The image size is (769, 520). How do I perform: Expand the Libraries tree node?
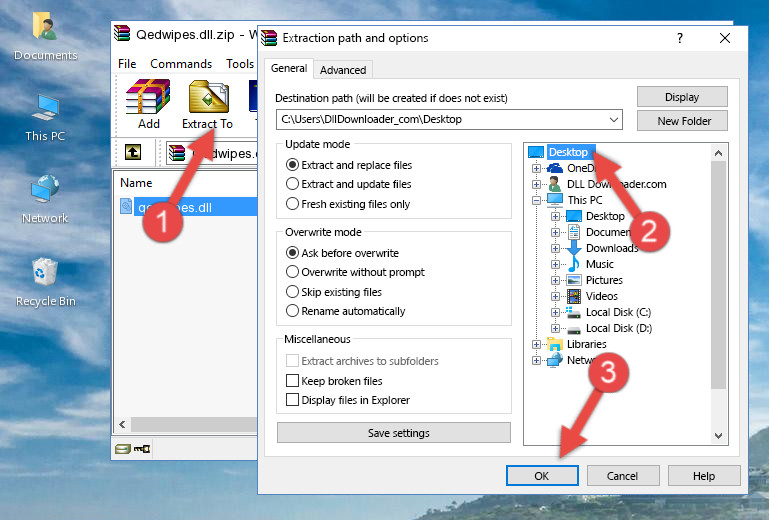click(536, 344)
